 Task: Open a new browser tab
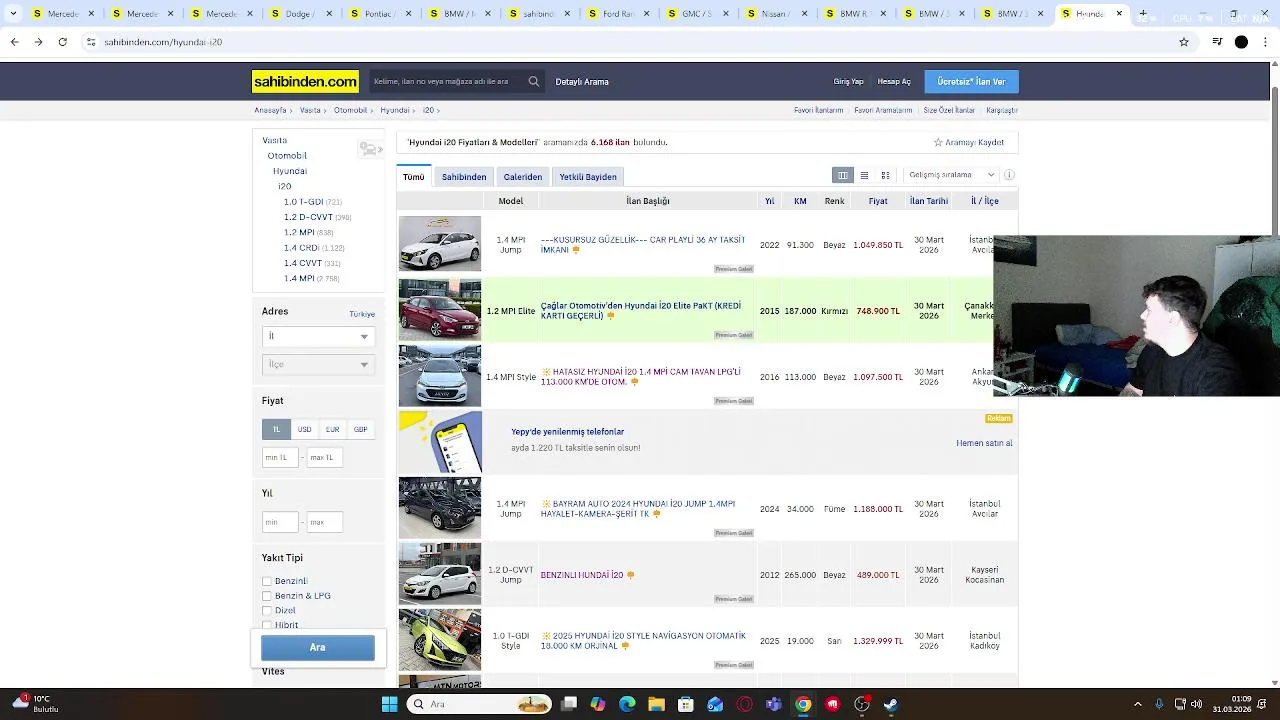coord(1143,14)
